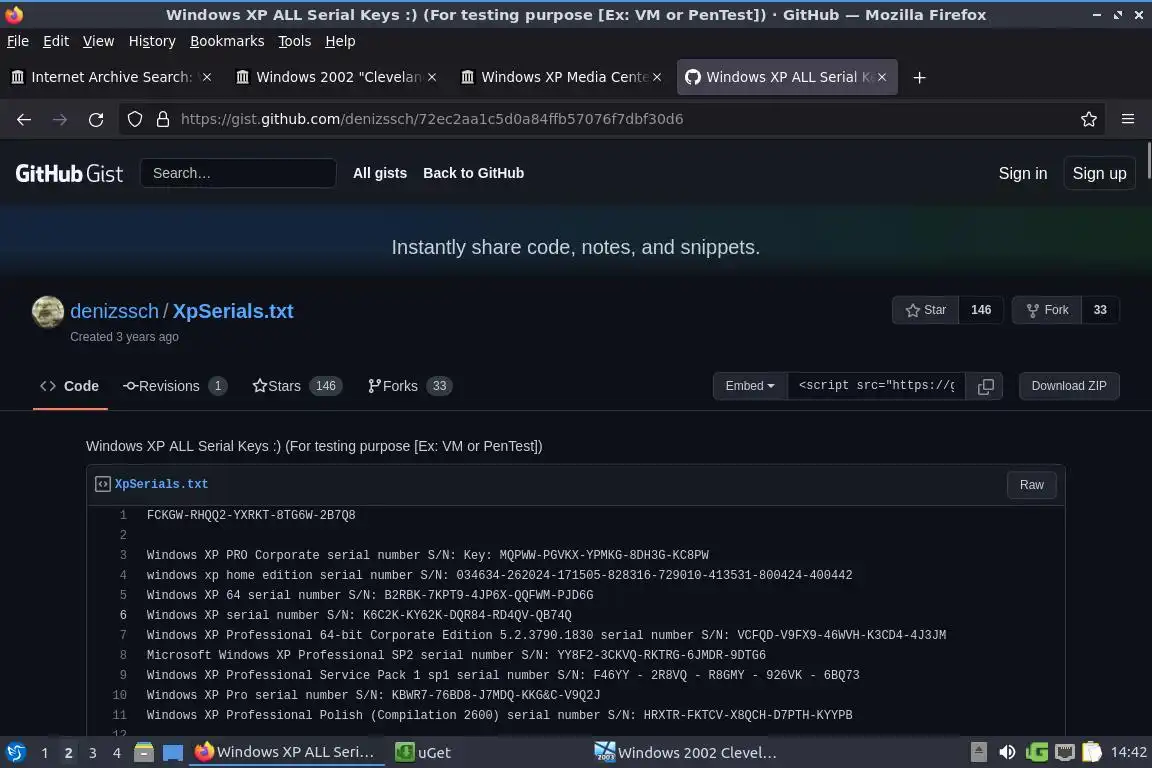Click the site security padlock icon
Viewport: 1152px width, 768px height.
click(163, 119)
